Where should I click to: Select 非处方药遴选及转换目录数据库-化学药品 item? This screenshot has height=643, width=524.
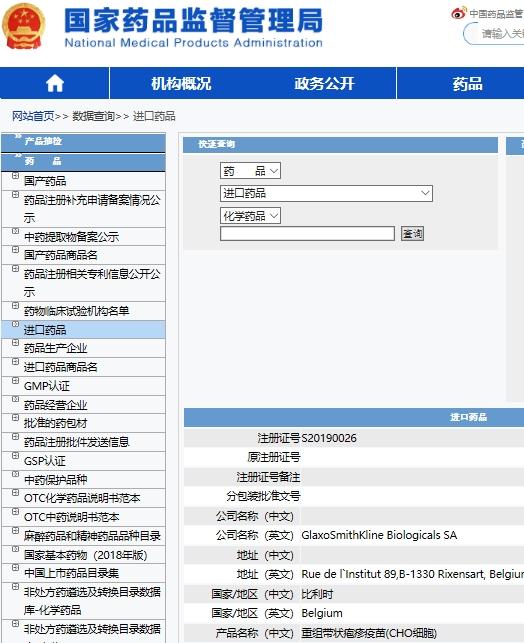pos(92,601)
